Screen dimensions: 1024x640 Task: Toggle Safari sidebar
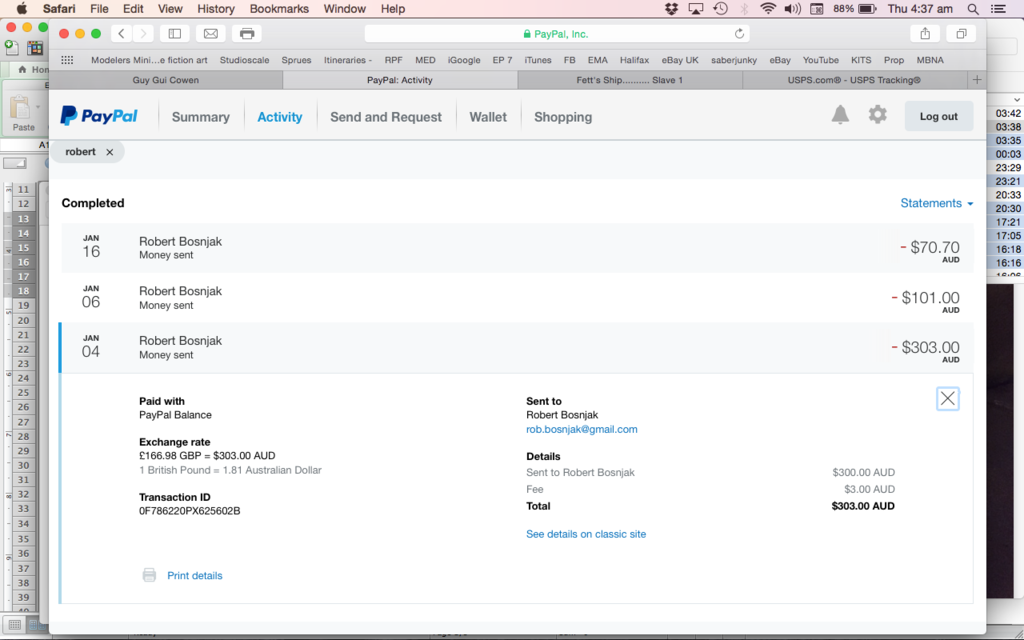click(174, 33)
